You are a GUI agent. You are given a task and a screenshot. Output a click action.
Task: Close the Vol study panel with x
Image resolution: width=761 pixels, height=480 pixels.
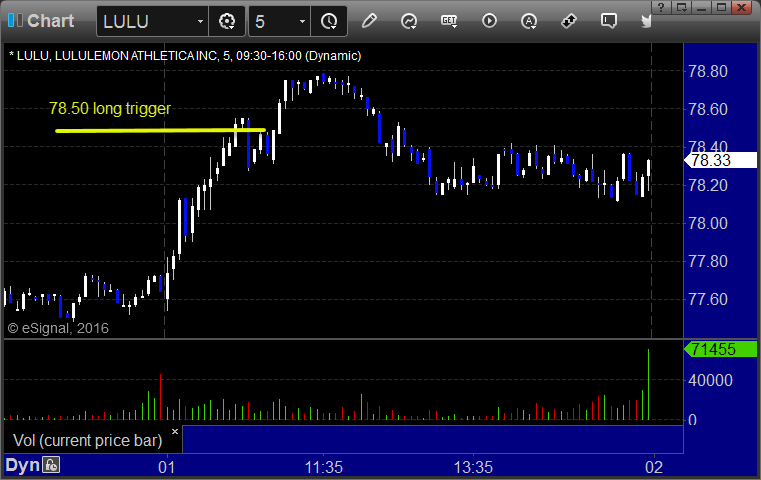click(175, 431)
